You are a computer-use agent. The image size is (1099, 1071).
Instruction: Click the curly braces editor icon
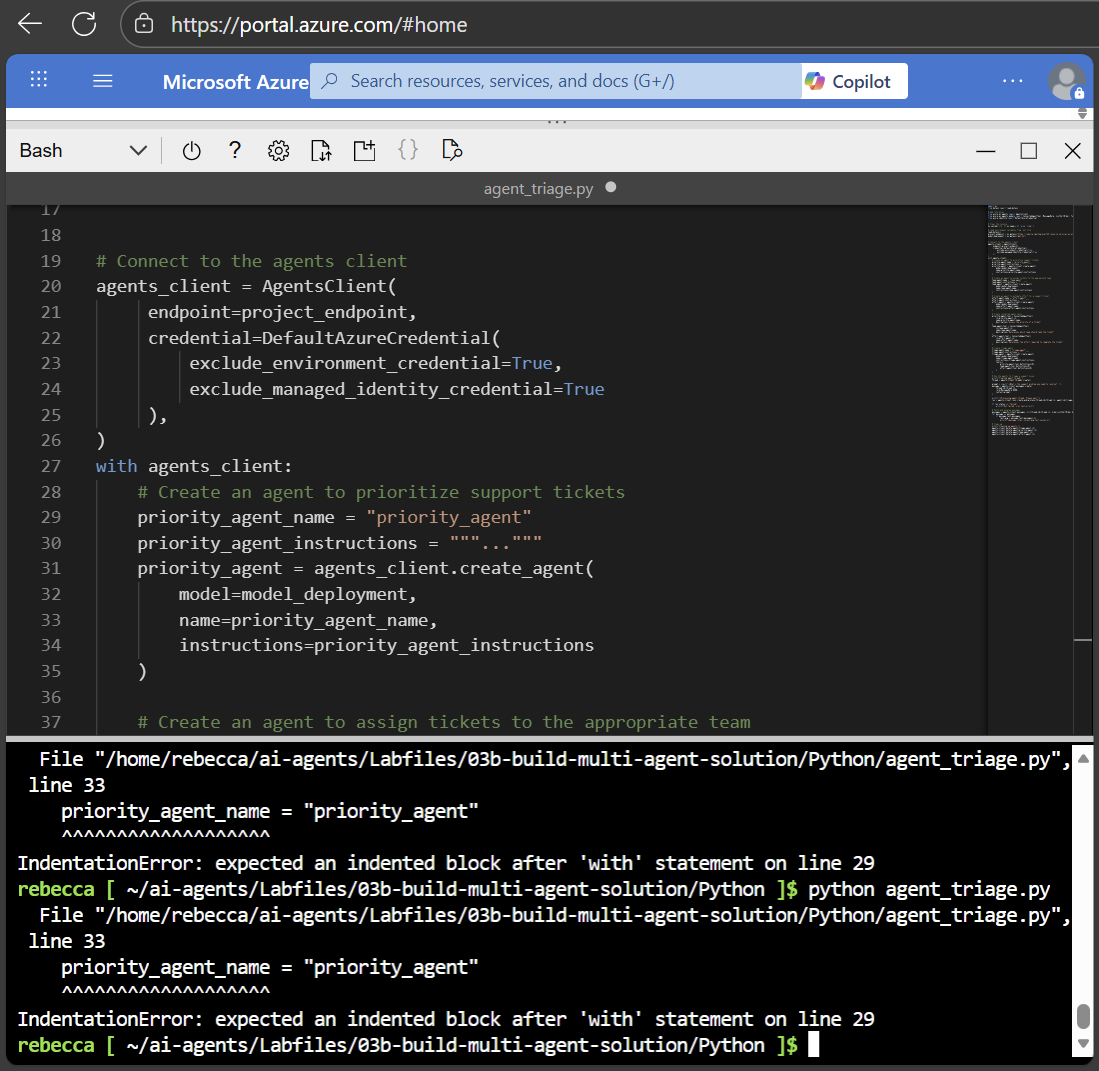coord(408,151)
